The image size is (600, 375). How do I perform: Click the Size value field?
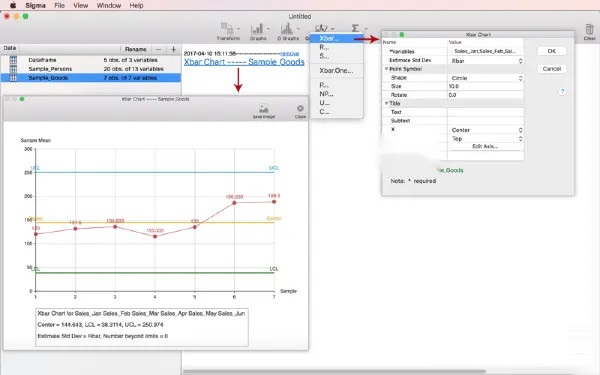(x=485, y=86)
